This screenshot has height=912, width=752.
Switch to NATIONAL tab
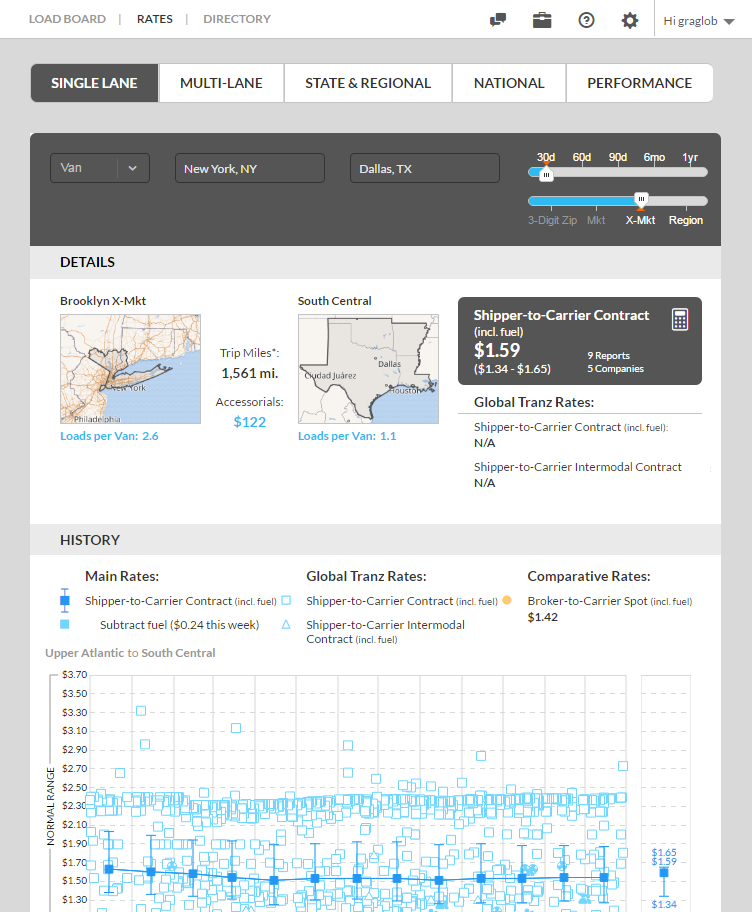509,83
